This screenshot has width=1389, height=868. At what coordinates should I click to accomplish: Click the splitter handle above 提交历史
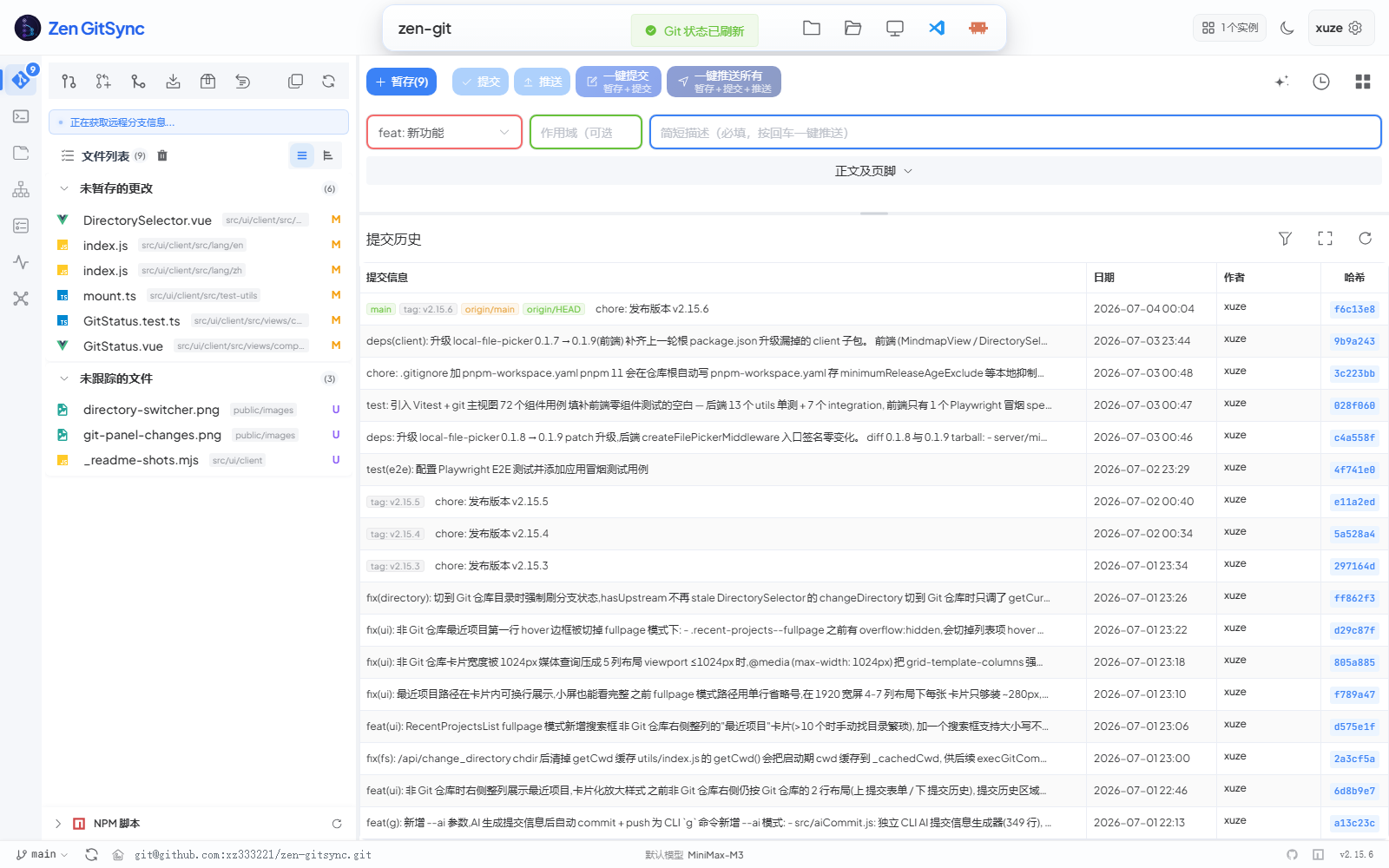pos(874,214)
